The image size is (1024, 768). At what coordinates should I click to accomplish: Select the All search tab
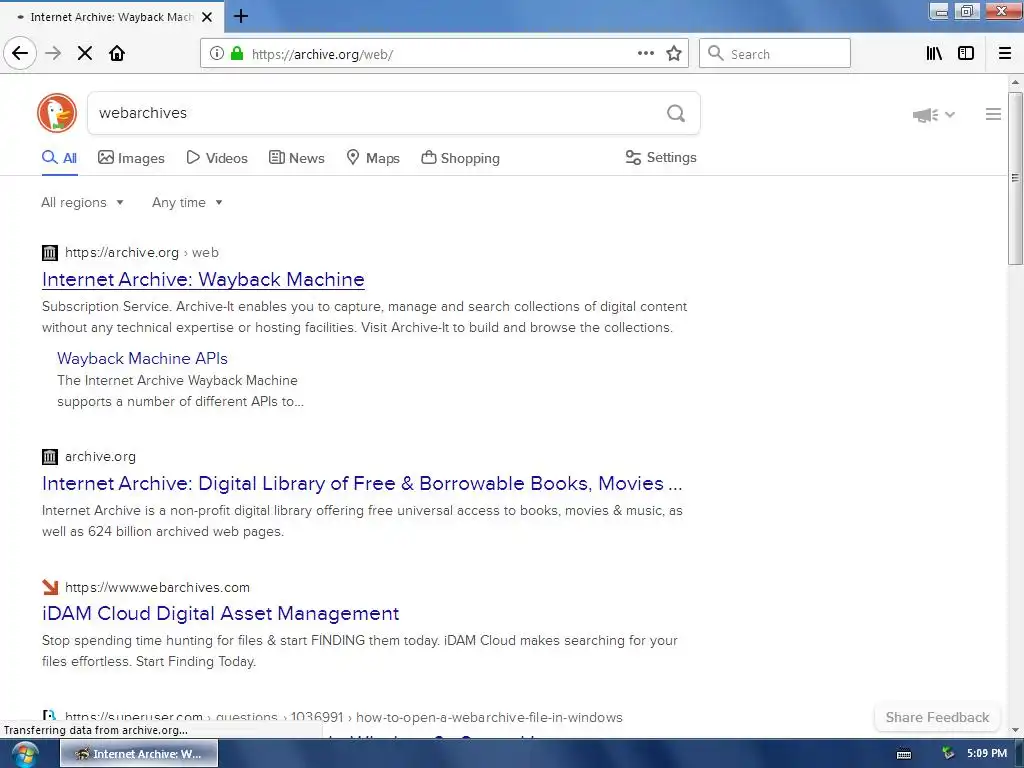59,158
